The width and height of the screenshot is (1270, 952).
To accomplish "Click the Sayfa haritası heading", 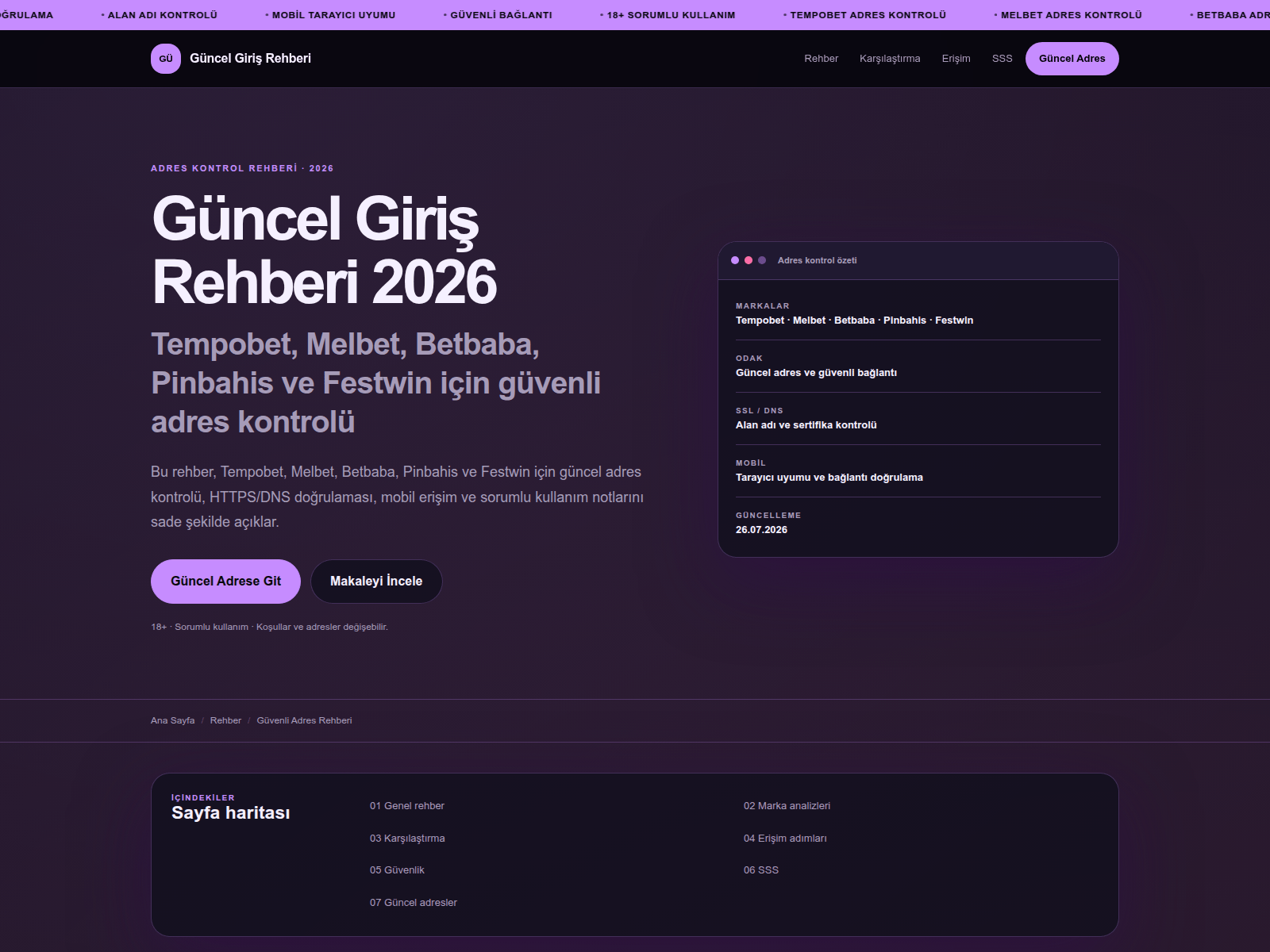I will point(230,813).
